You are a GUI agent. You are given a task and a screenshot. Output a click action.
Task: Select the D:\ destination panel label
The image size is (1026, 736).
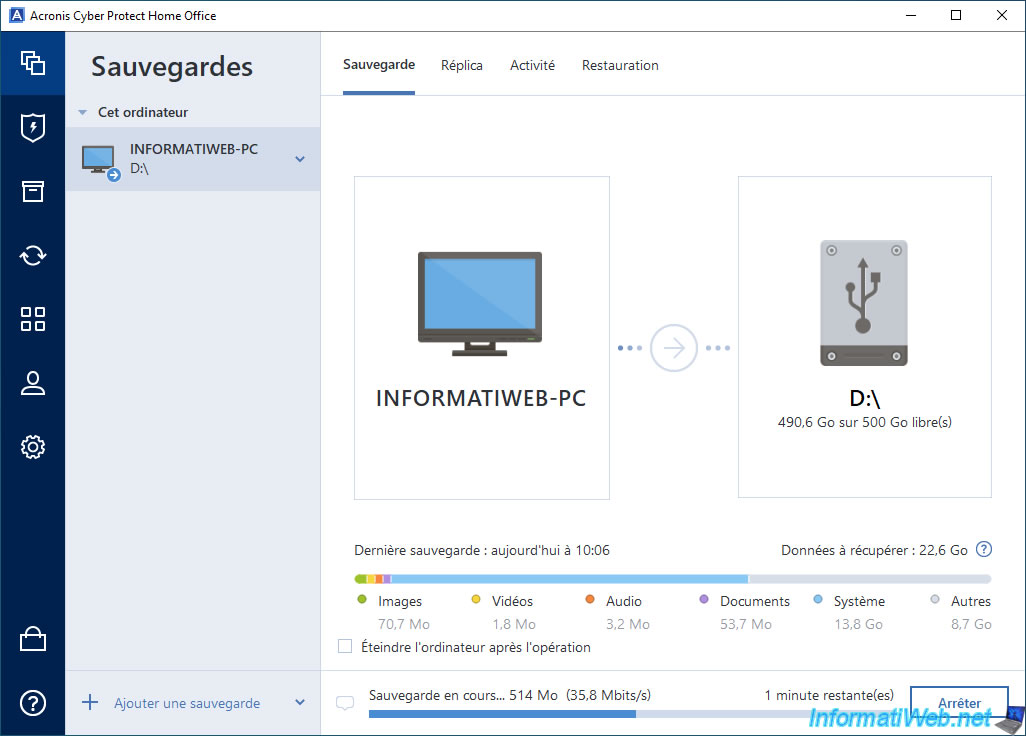[864, 398]
